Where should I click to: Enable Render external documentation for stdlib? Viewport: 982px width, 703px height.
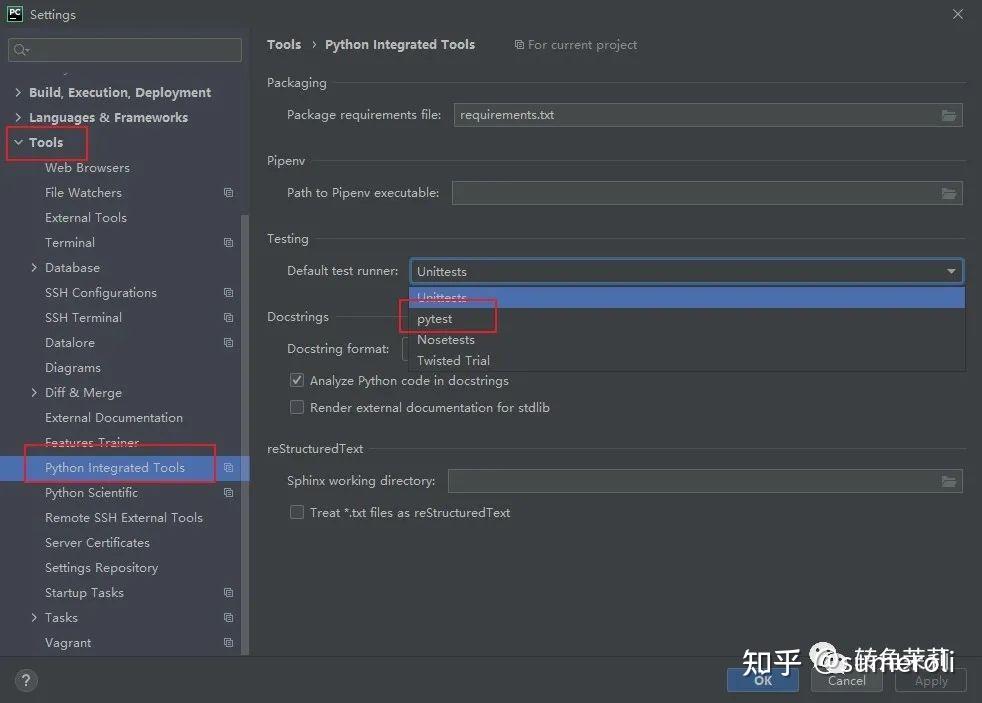click(x=297, y=408)
